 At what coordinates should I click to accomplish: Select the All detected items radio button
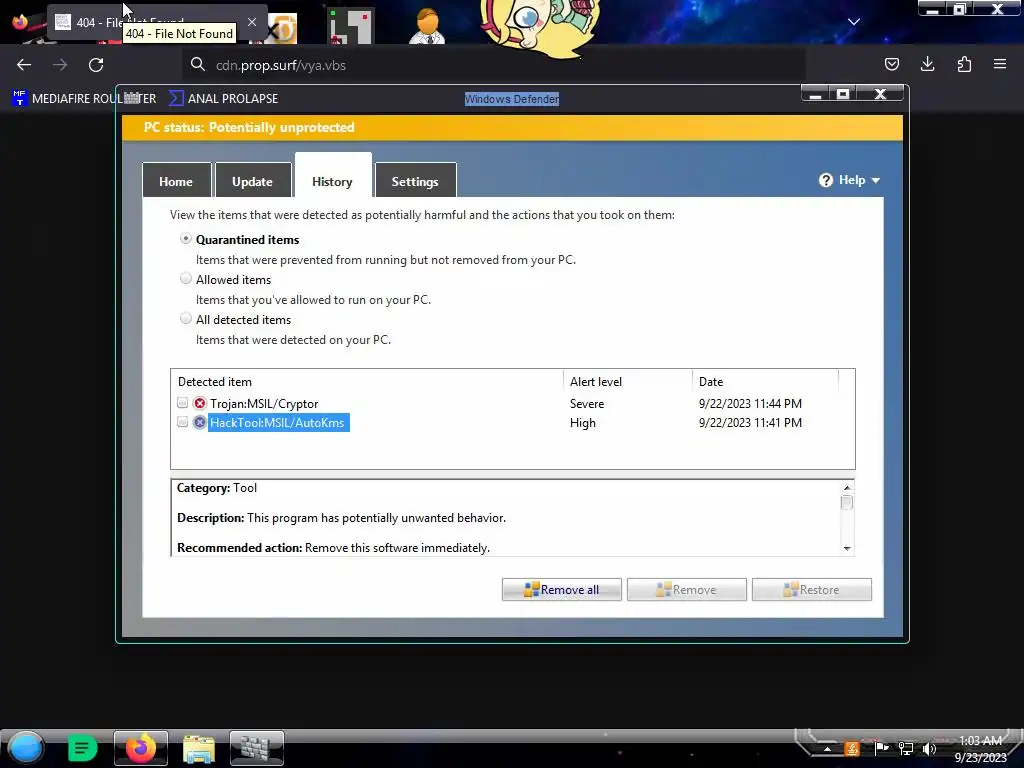pos(186,319)
